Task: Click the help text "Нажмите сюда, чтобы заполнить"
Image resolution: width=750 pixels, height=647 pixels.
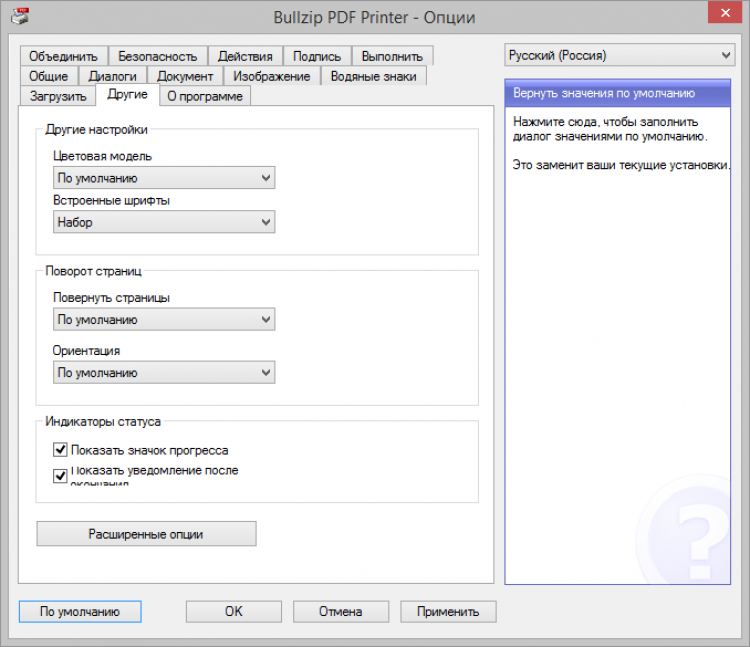Action: pyautogui.click(x=606, y=122)
